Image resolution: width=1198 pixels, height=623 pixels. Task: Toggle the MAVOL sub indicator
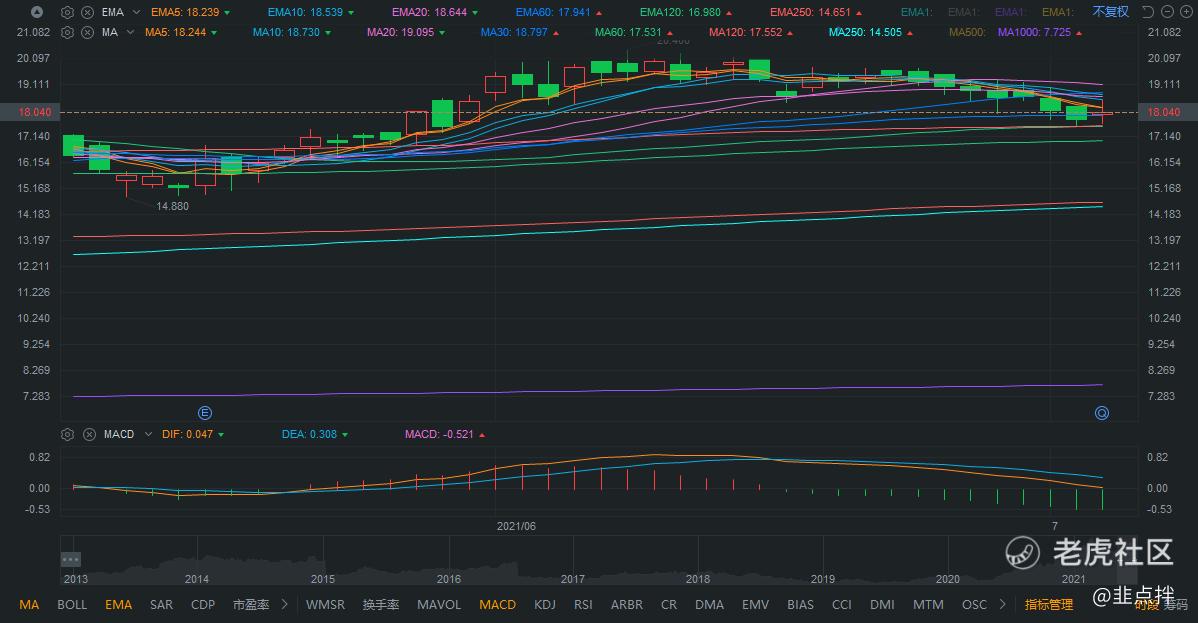[439, 605]
